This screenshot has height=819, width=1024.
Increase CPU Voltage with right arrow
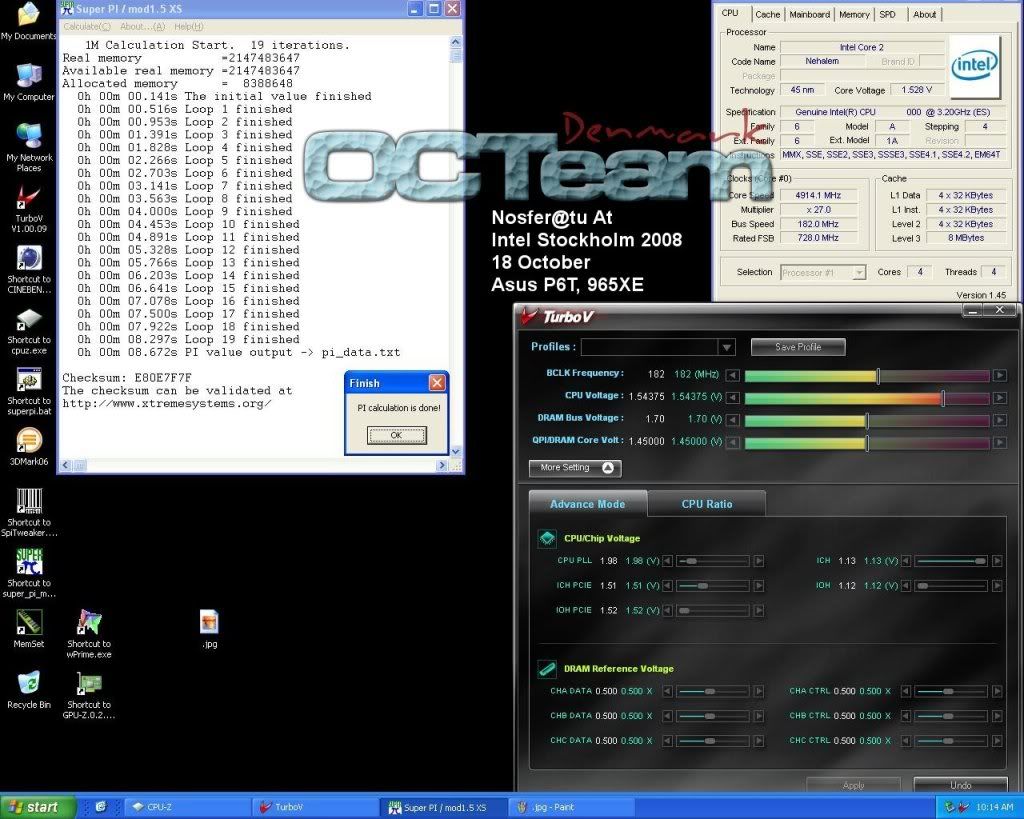[1000, 398]
